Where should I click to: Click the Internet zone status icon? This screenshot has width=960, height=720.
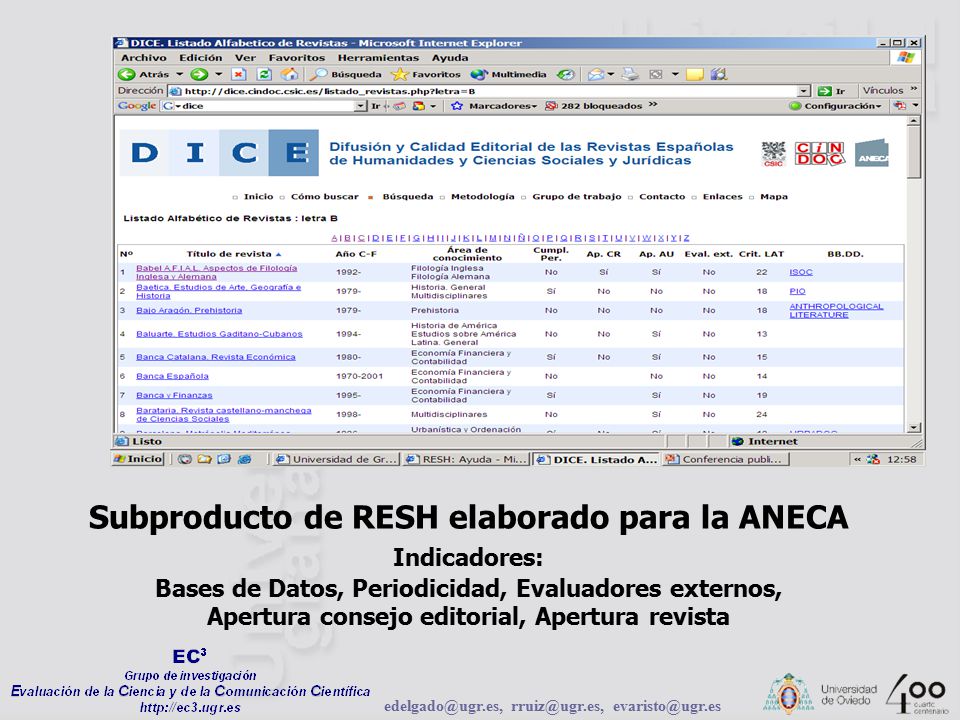tap(738, 441)
